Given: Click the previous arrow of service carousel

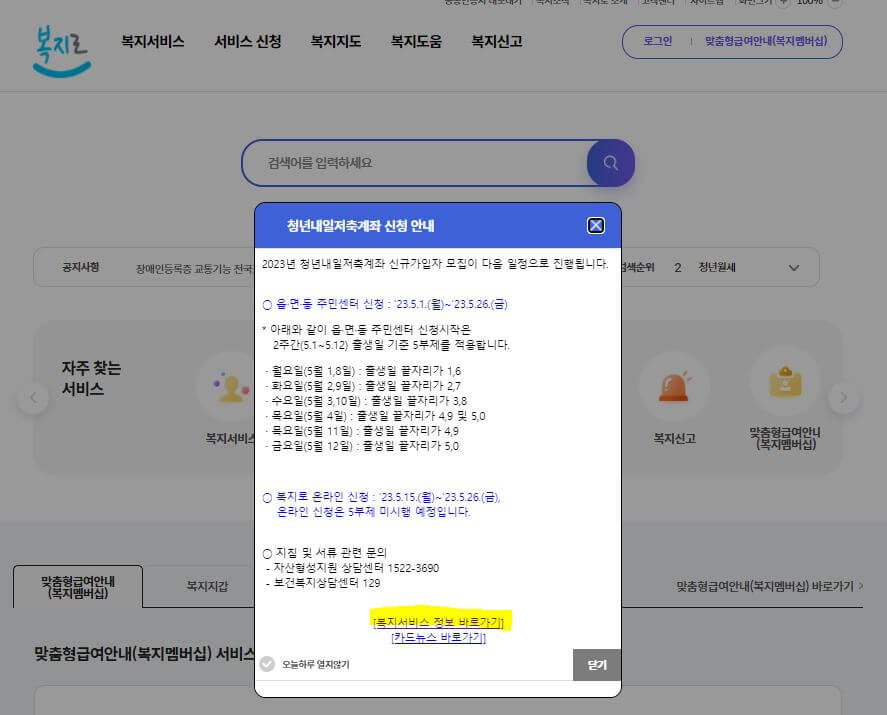Looking at the screenshot, I should 33,398.
